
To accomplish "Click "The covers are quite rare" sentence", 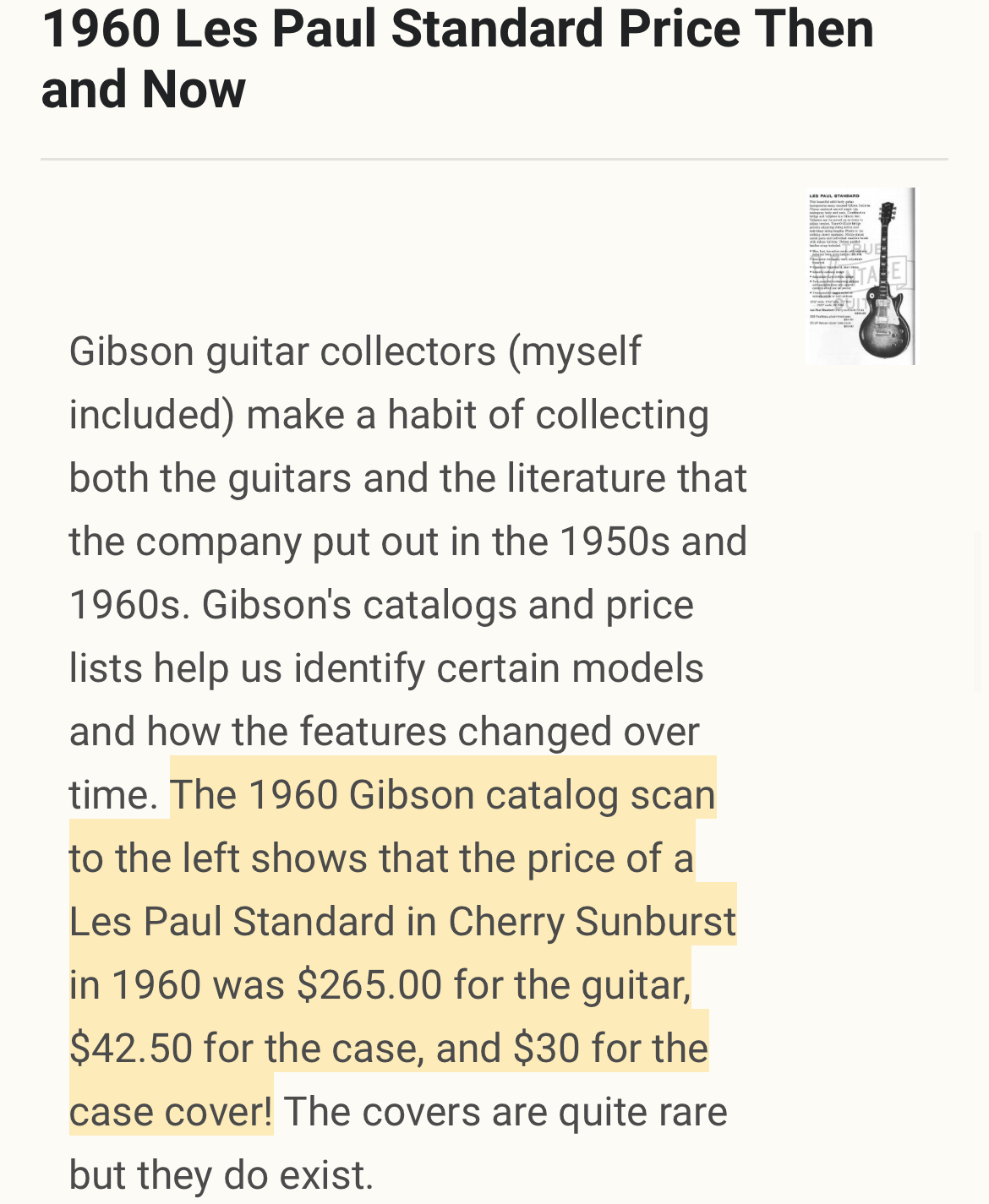I will pos(505,1112).
